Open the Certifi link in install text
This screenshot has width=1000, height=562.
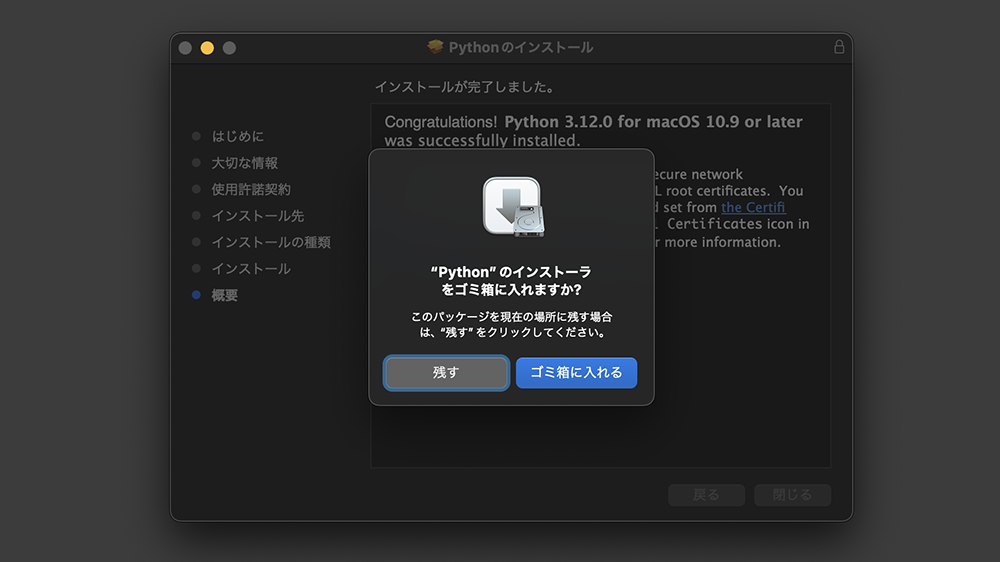pos(753,207)
